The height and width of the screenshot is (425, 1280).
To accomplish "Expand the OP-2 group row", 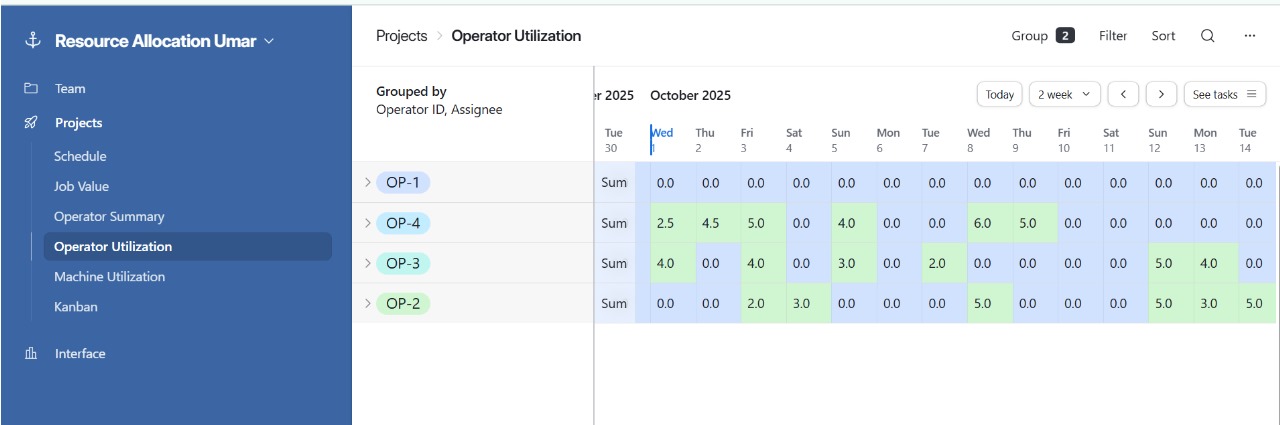I will tap(367, 304).
